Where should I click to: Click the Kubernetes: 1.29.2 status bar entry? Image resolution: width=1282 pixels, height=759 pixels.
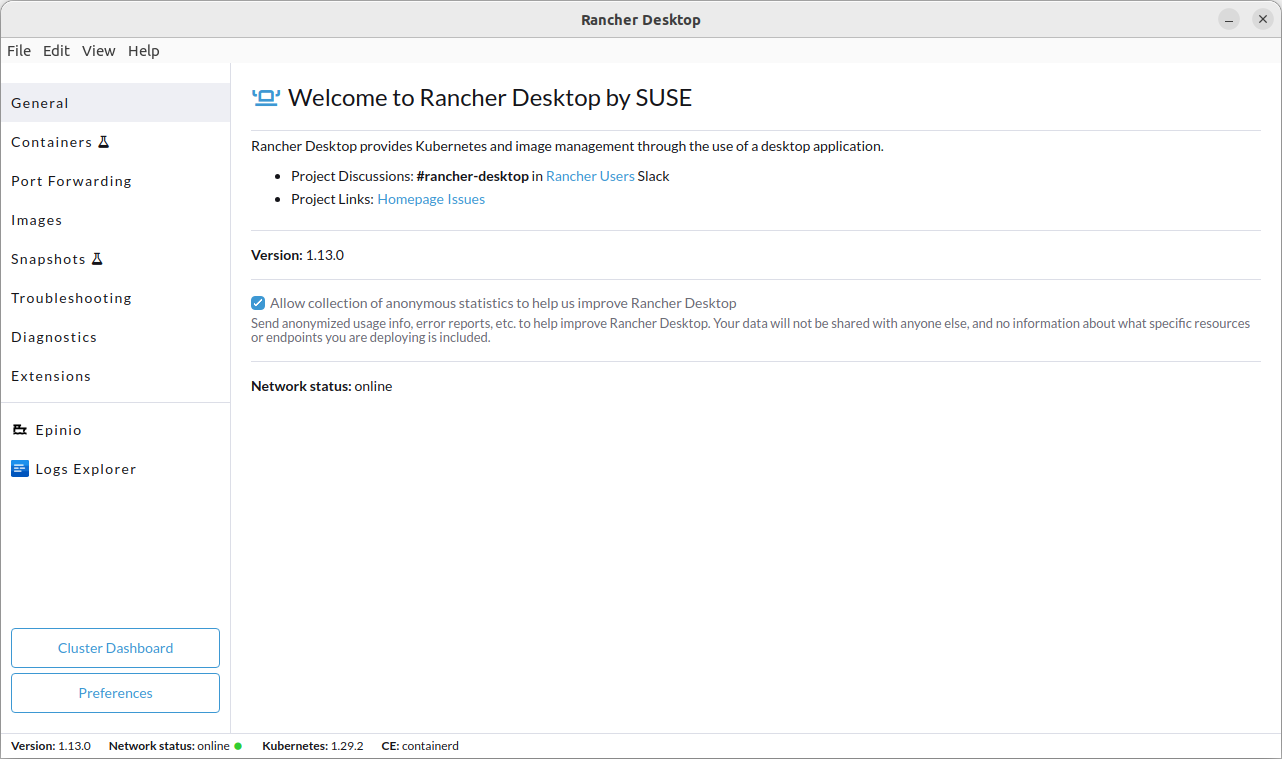pos(313,746)
